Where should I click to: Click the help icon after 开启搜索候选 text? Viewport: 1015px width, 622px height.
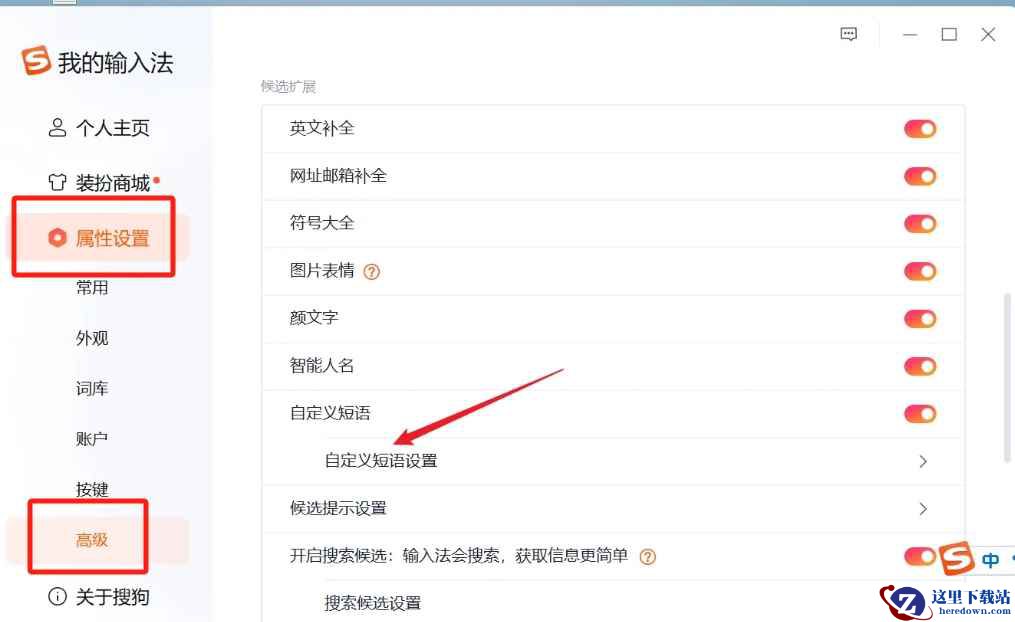(647, 557)
